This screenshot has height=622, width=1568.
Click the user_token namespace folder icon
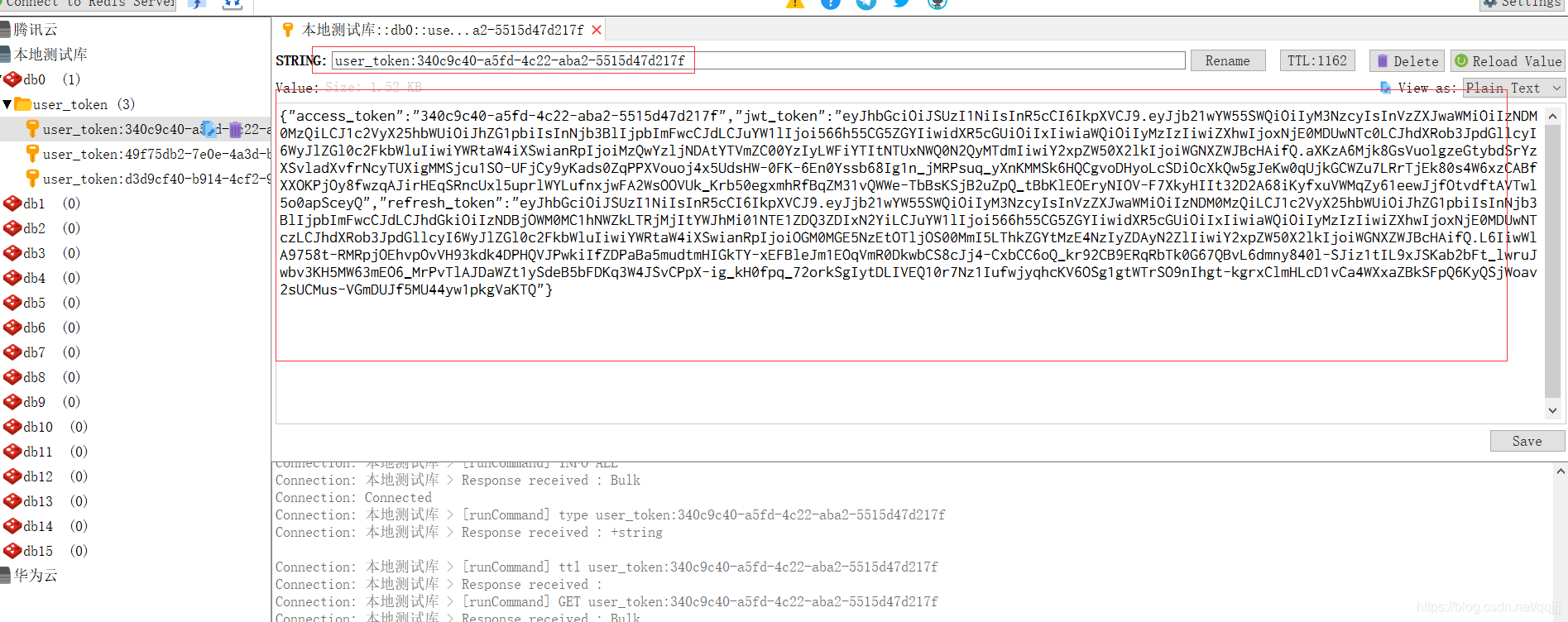(x=22, y=104)
